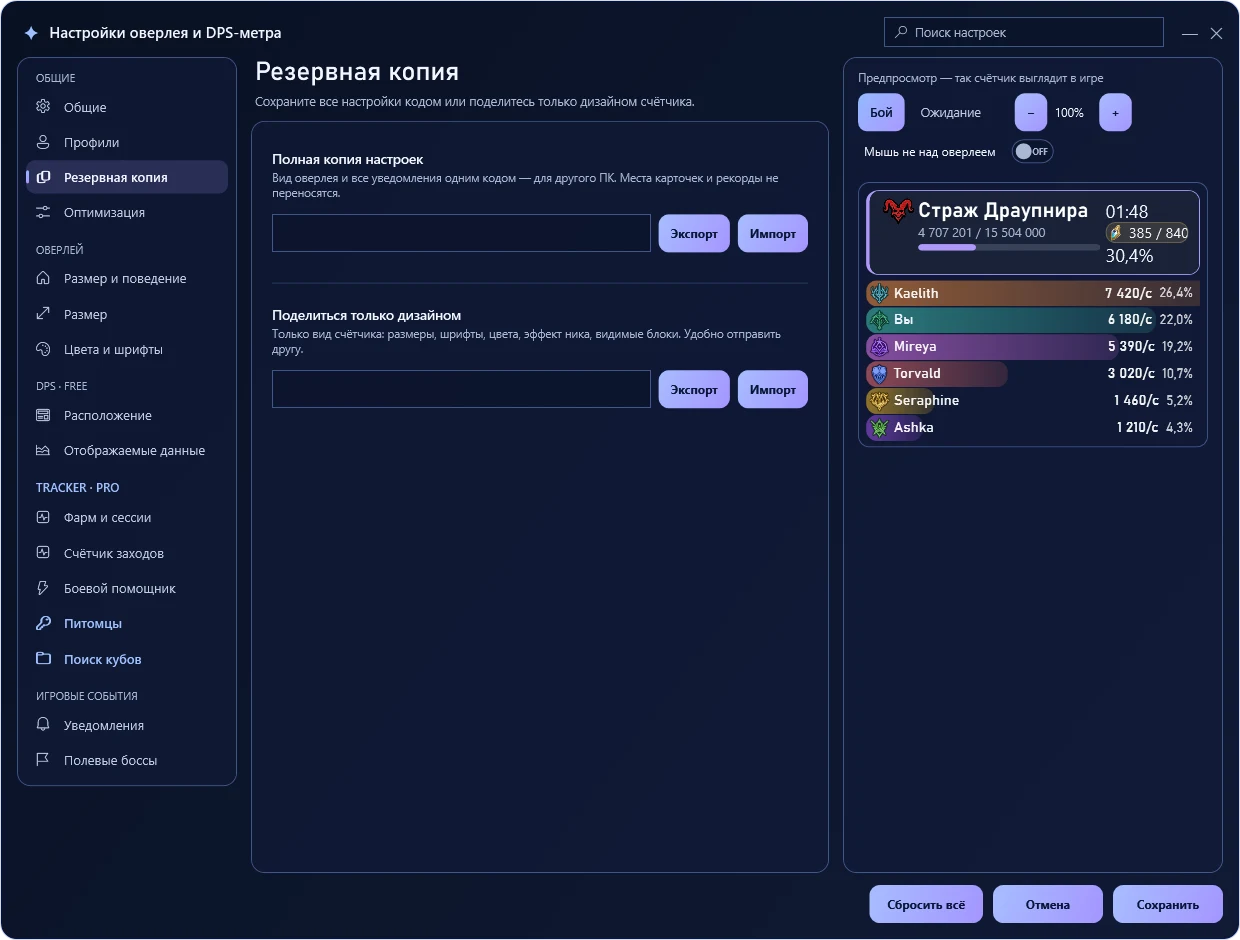This screenshot has height=940, width=1240.
Task: Click Отмена to cancel changes
Action: coord(1048,904)
